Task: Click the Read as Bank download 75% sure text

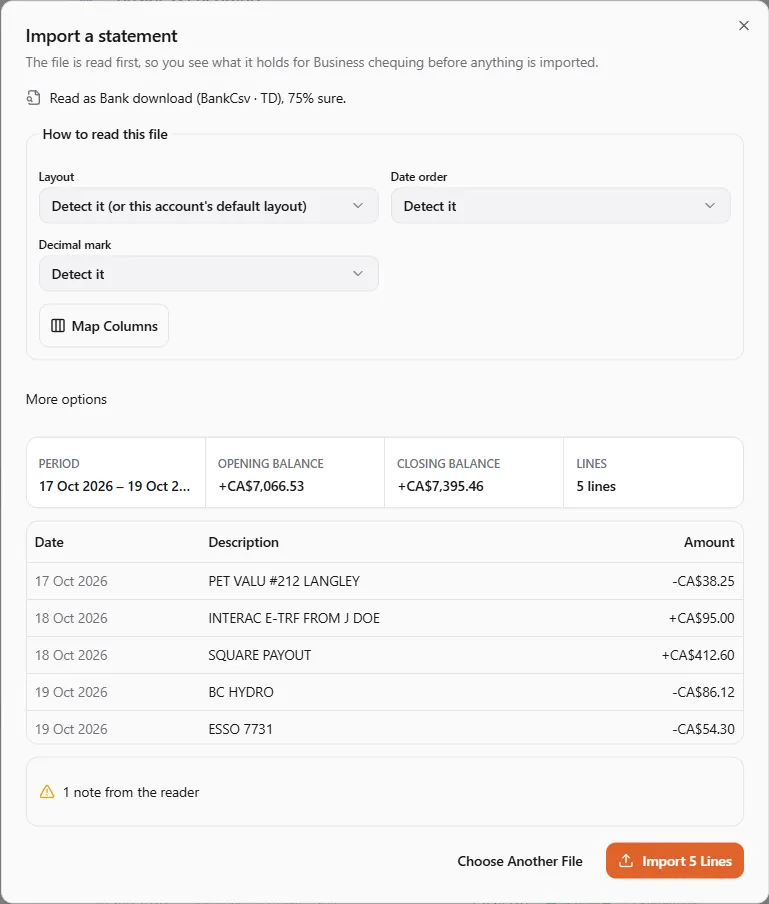Action: 198,98
